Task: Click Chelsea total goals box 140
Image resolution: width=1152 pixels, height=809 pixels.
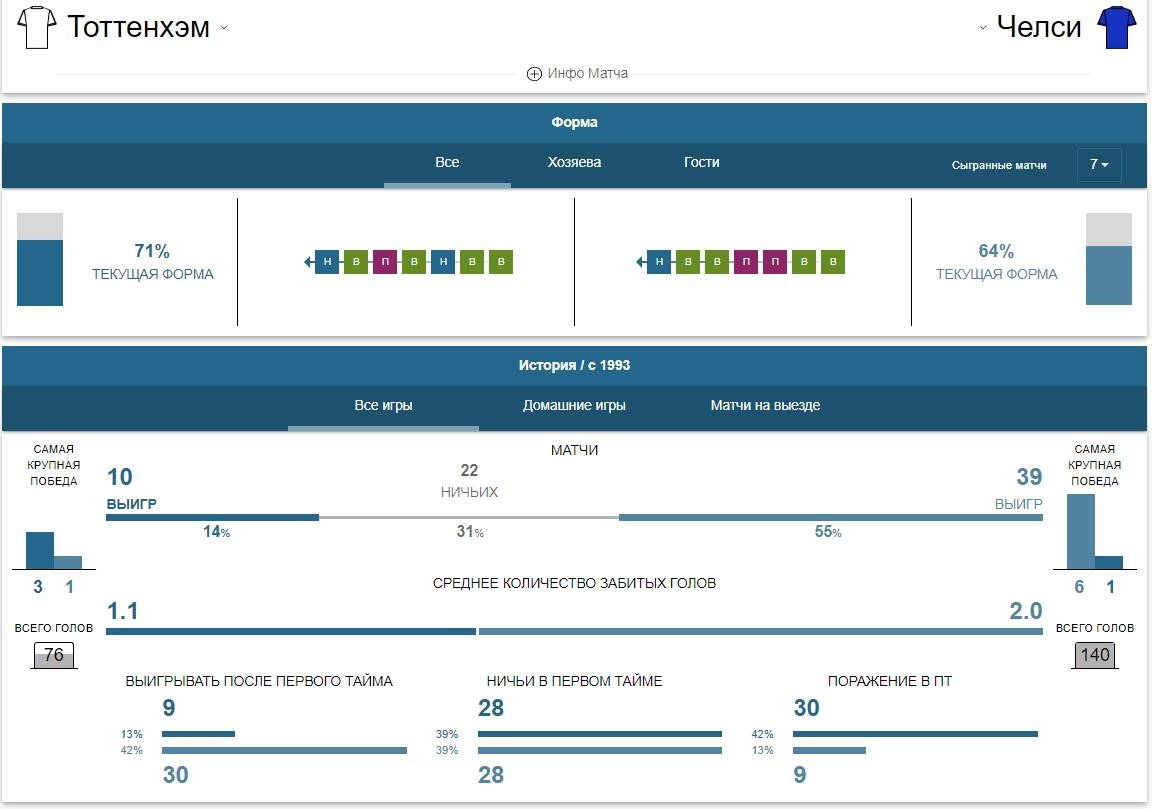Action: [1095, 655]
